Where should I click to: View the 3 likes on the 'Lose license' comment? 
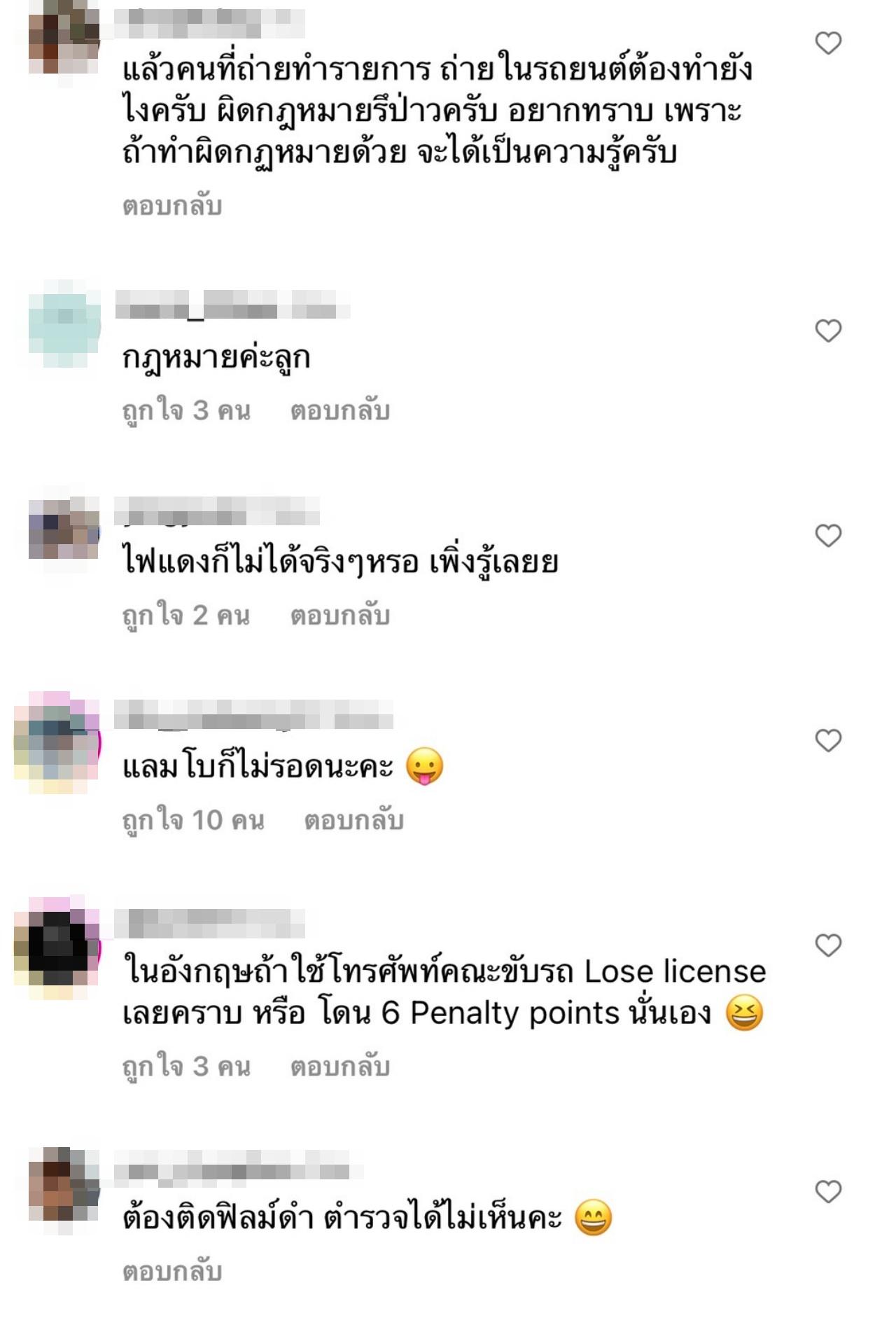pos(186,1067)
